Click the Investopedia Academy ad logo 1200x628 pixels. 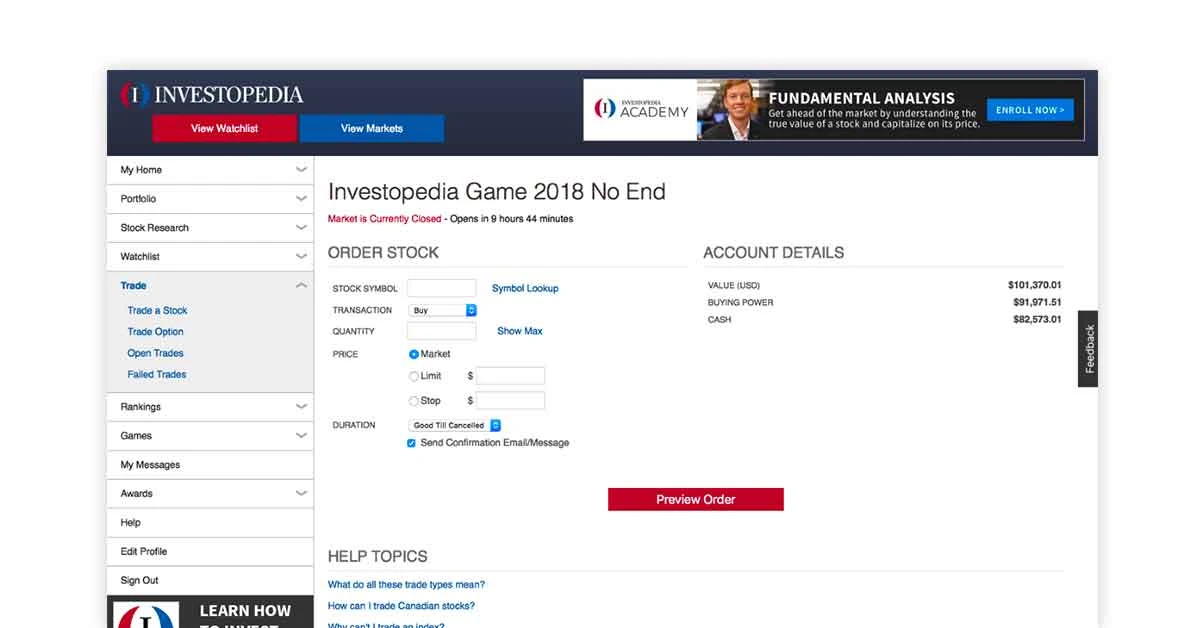point(641,110)
